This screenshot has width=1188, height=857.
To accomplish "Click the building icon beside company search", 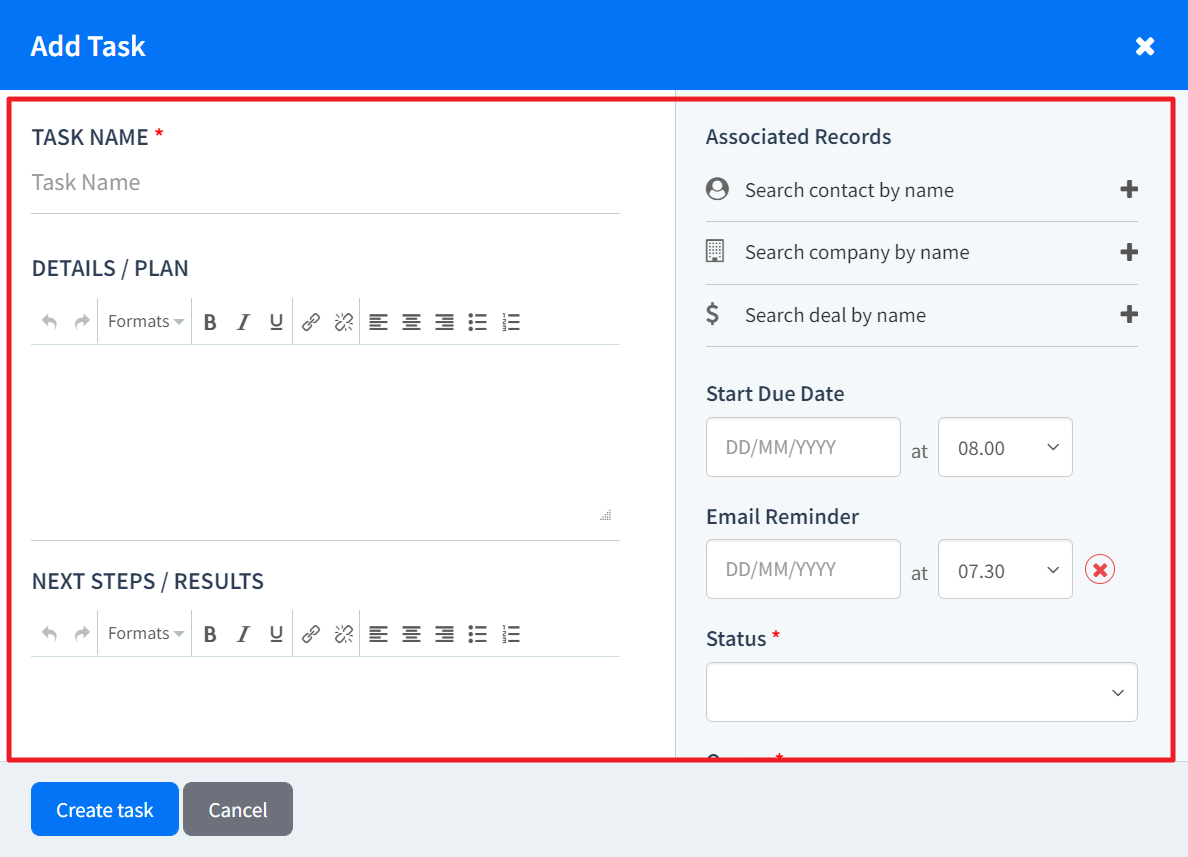I will click(714, 251).
